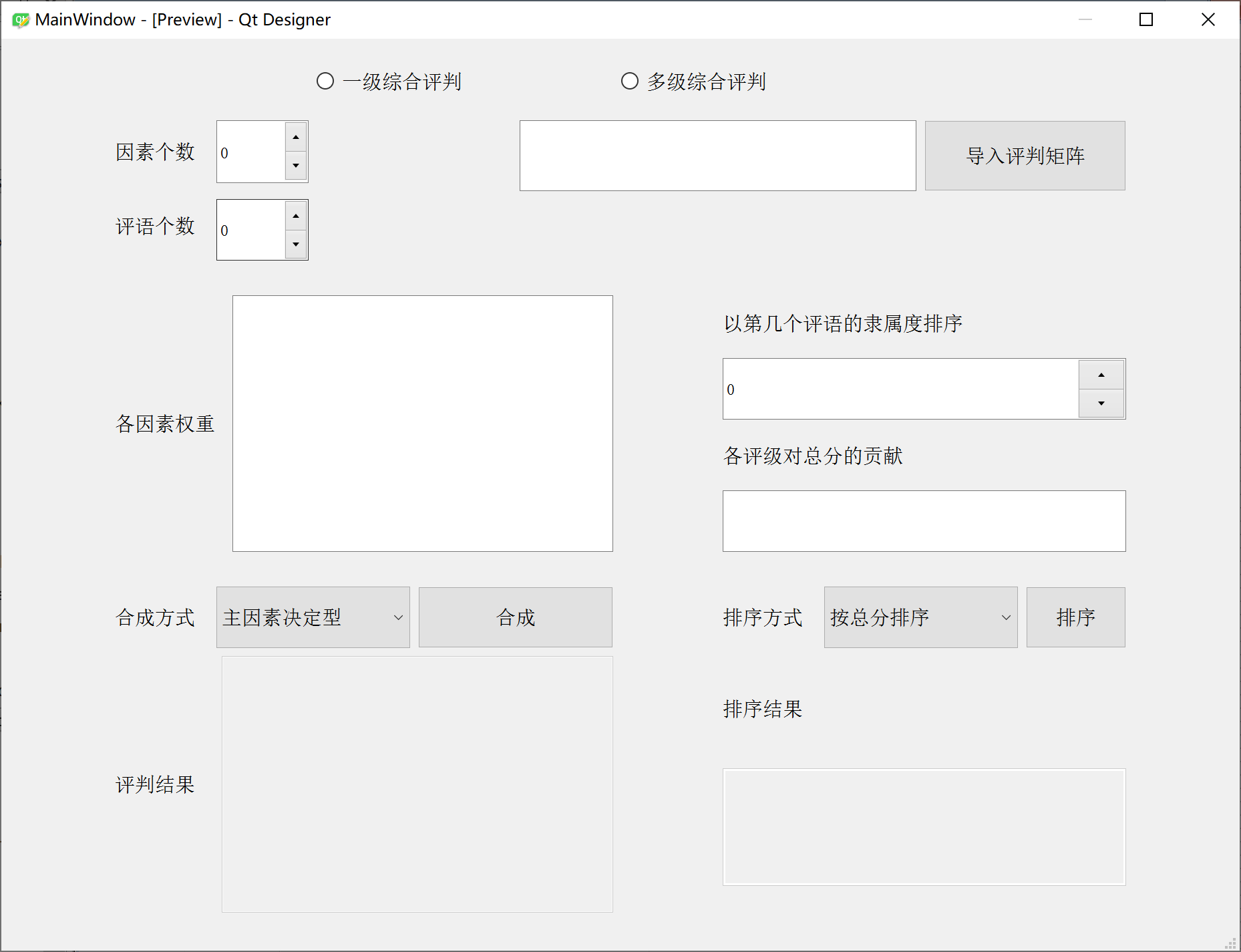Click the 因素个数 spinner value field

pos(250,152)
